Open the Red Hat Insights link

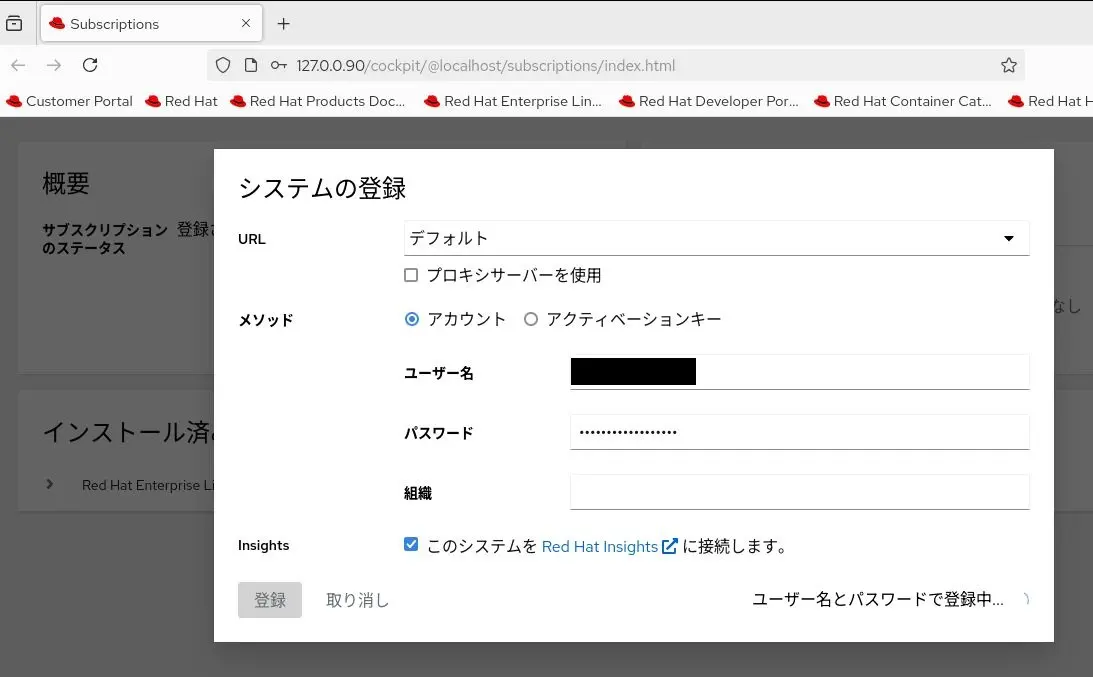pyautogui.click(x=601, y=546)
